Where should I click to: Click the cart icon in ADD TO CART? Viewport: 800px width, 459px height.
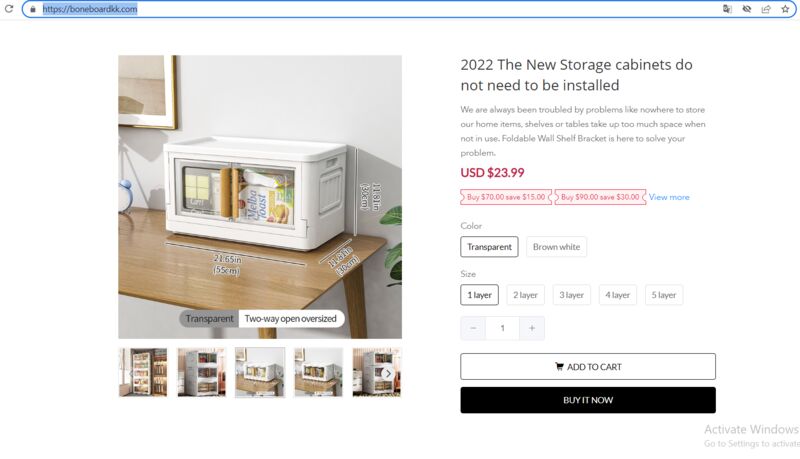click(559, 366)
